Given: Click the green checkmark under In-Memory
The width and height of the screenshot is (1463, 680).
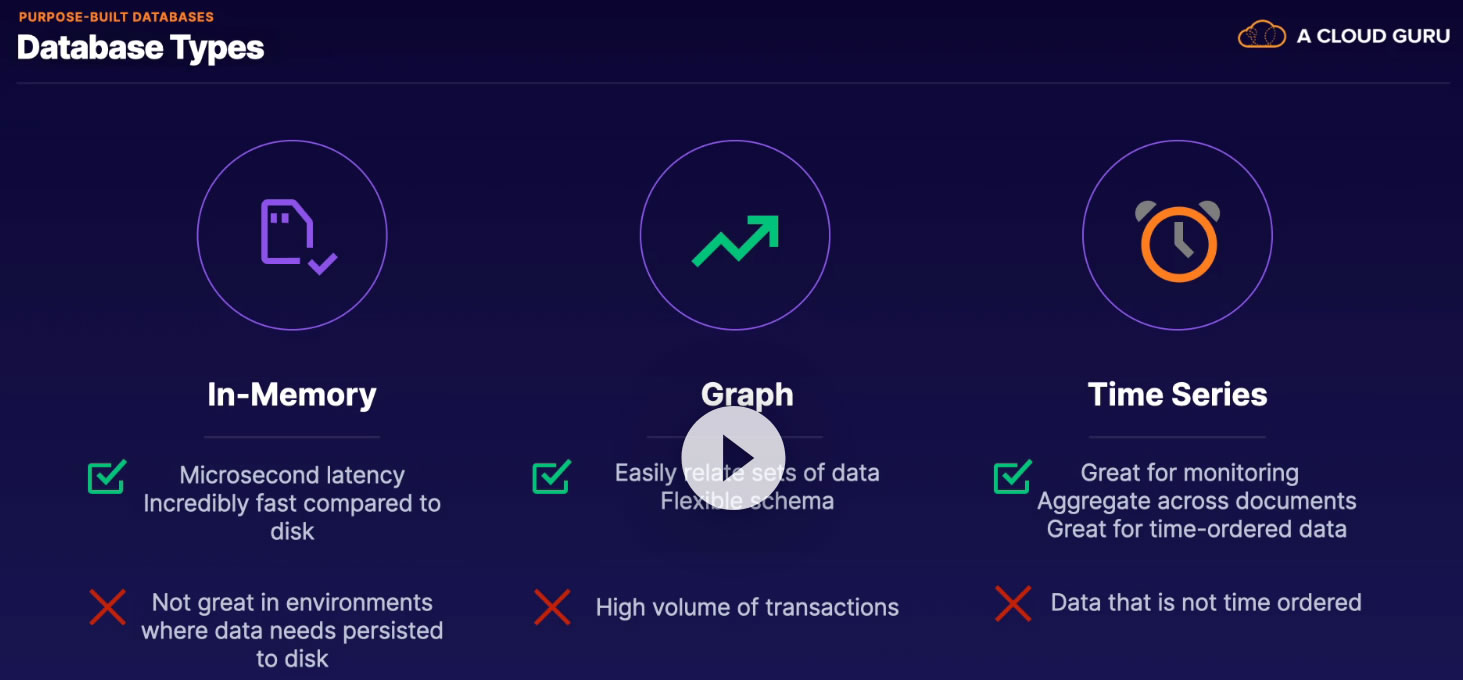Looking at the screenshot, I should (107, 476).
